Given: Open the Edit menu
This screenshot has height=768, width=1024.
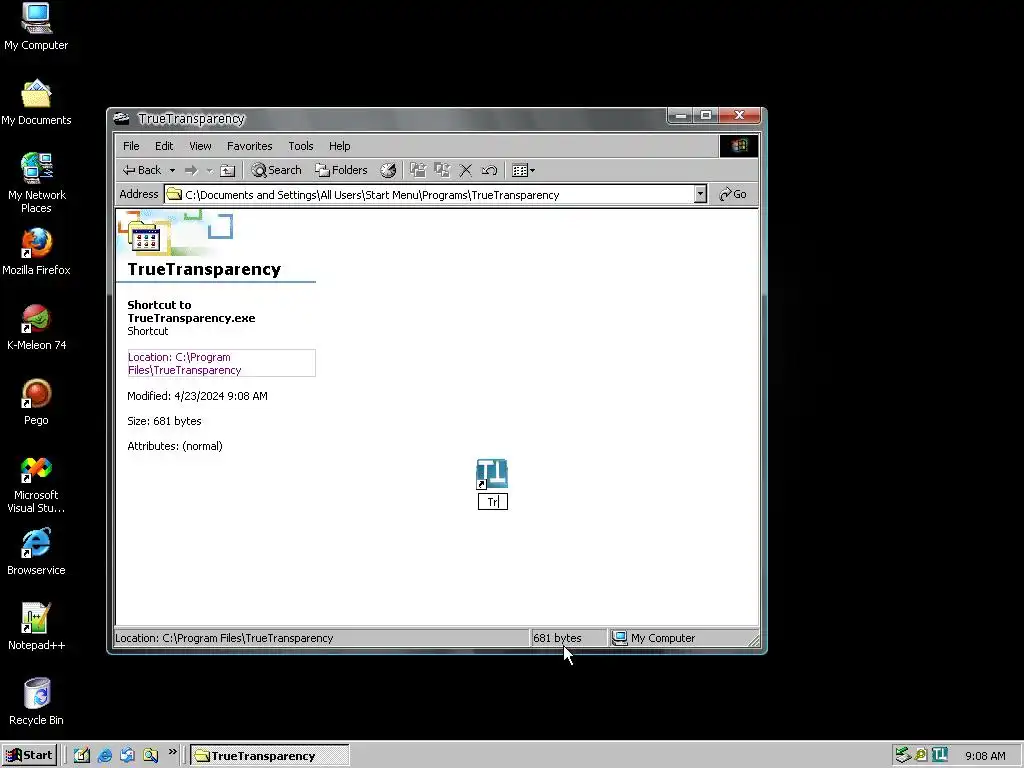Looking at the screenshot, I should coord(164,146).
